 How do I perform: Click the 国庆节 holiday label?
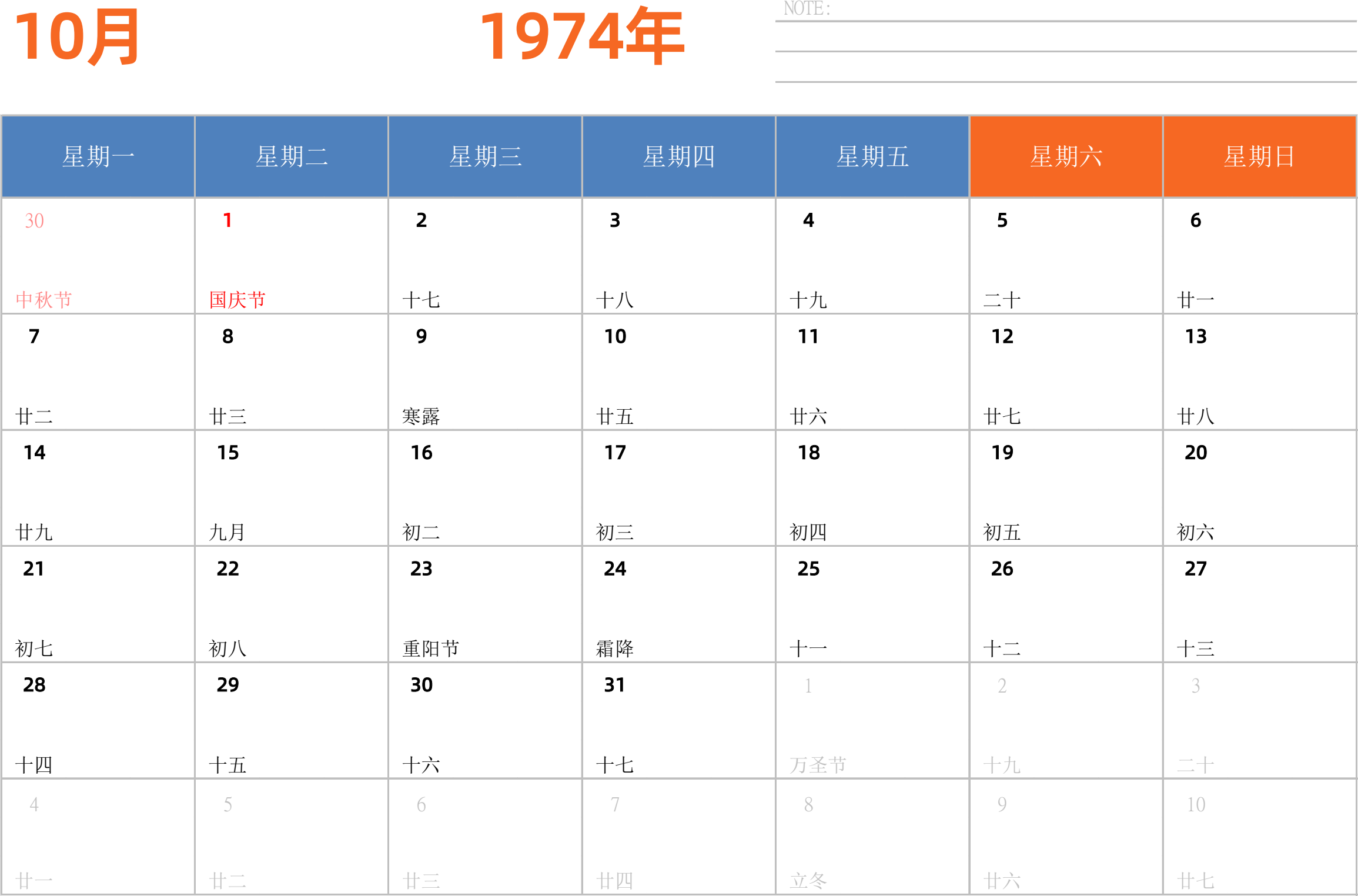click(x=238, y=300)
